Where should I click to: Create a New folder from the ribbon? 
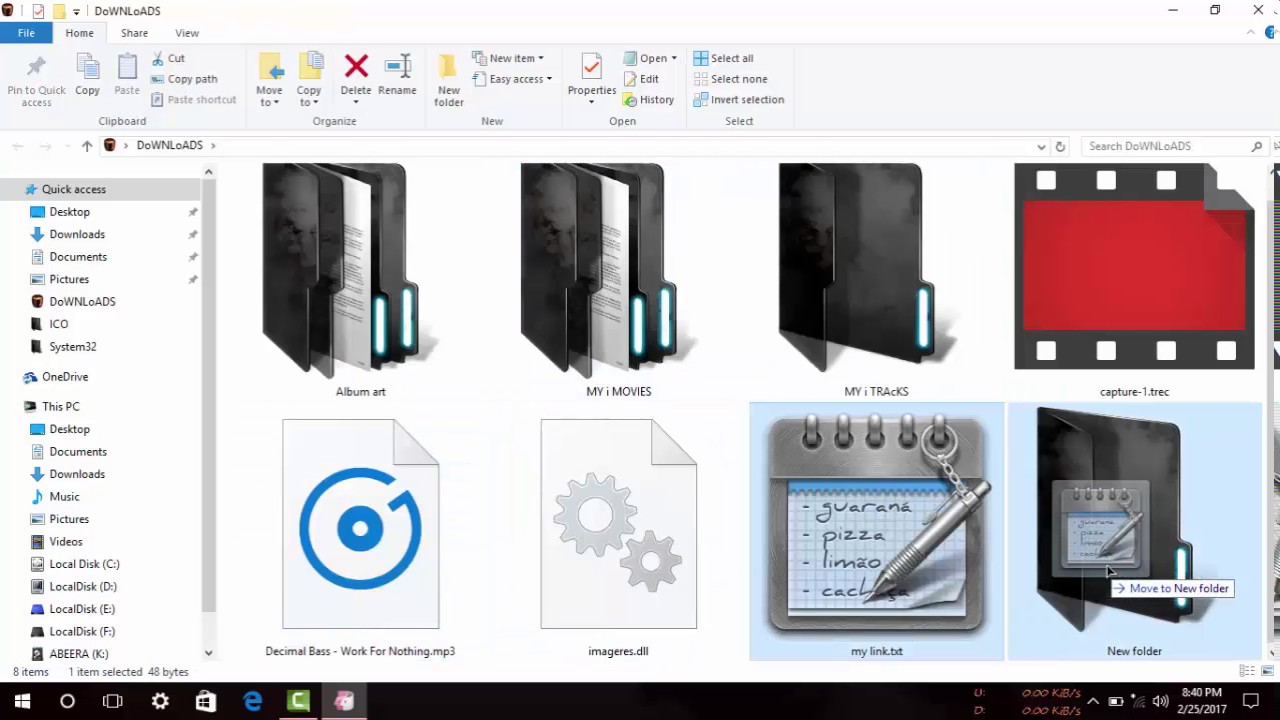point(448,75)
